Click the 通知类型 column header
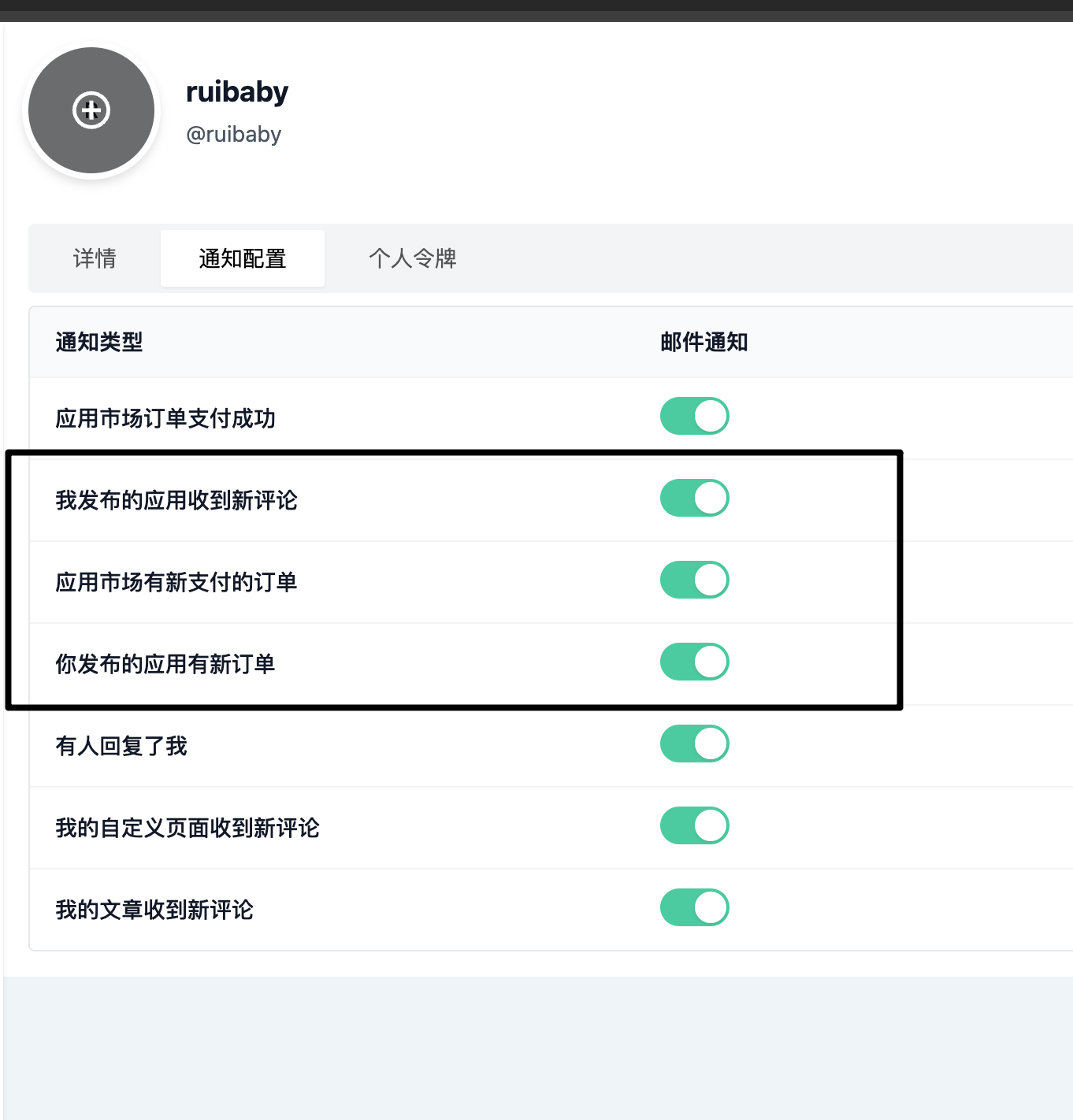 click(x=98, y=342)
